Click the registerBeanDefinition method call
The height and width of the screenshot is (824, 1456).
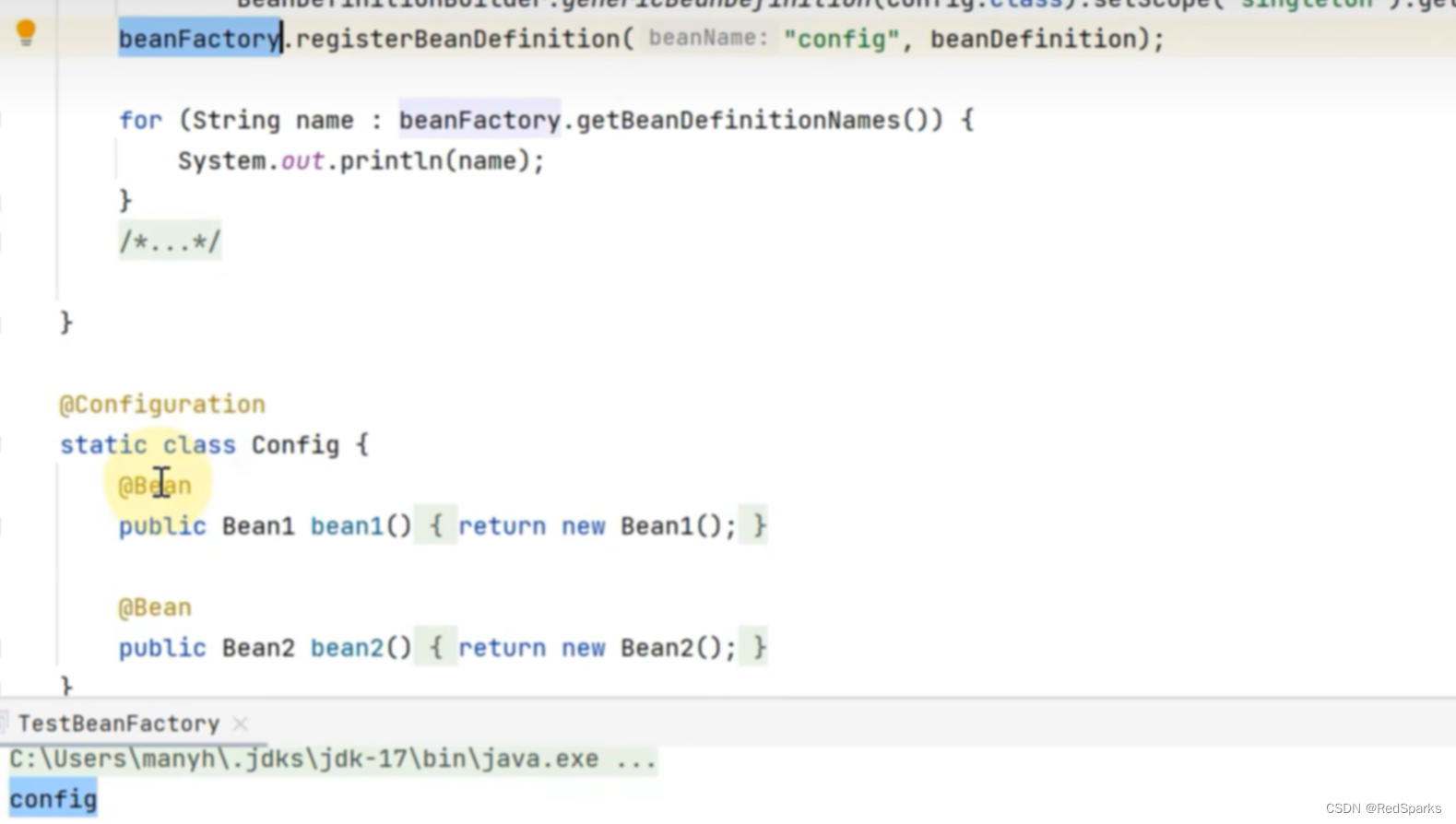(456, 39)
